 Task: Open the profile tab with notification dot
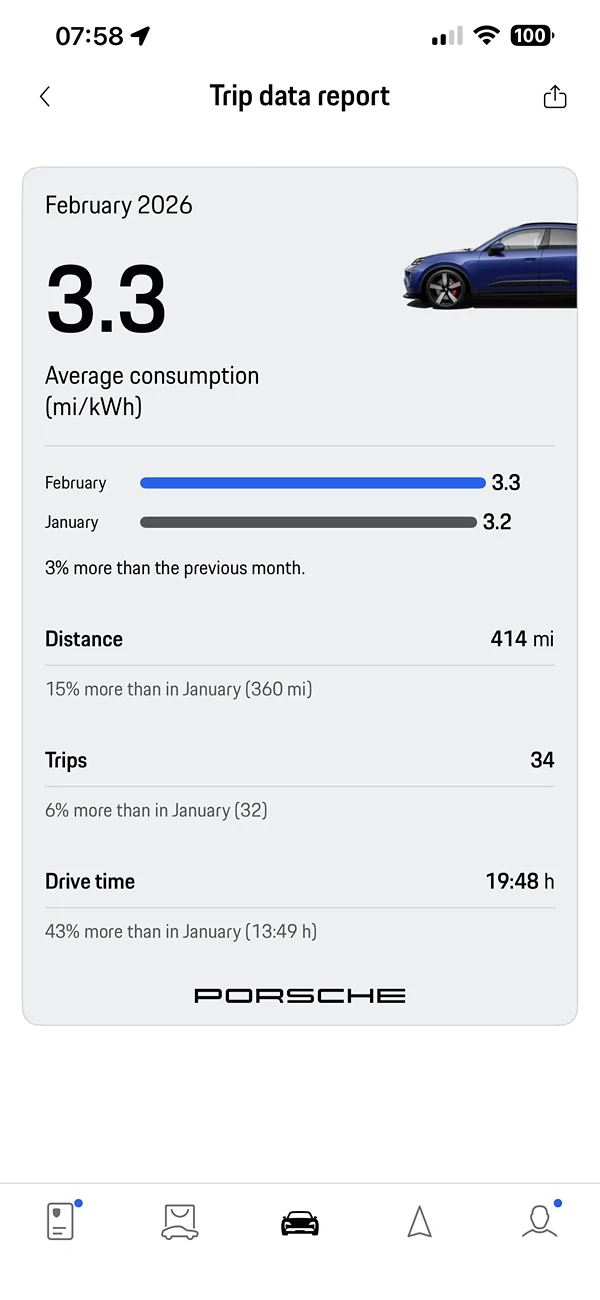point(539,1221)
